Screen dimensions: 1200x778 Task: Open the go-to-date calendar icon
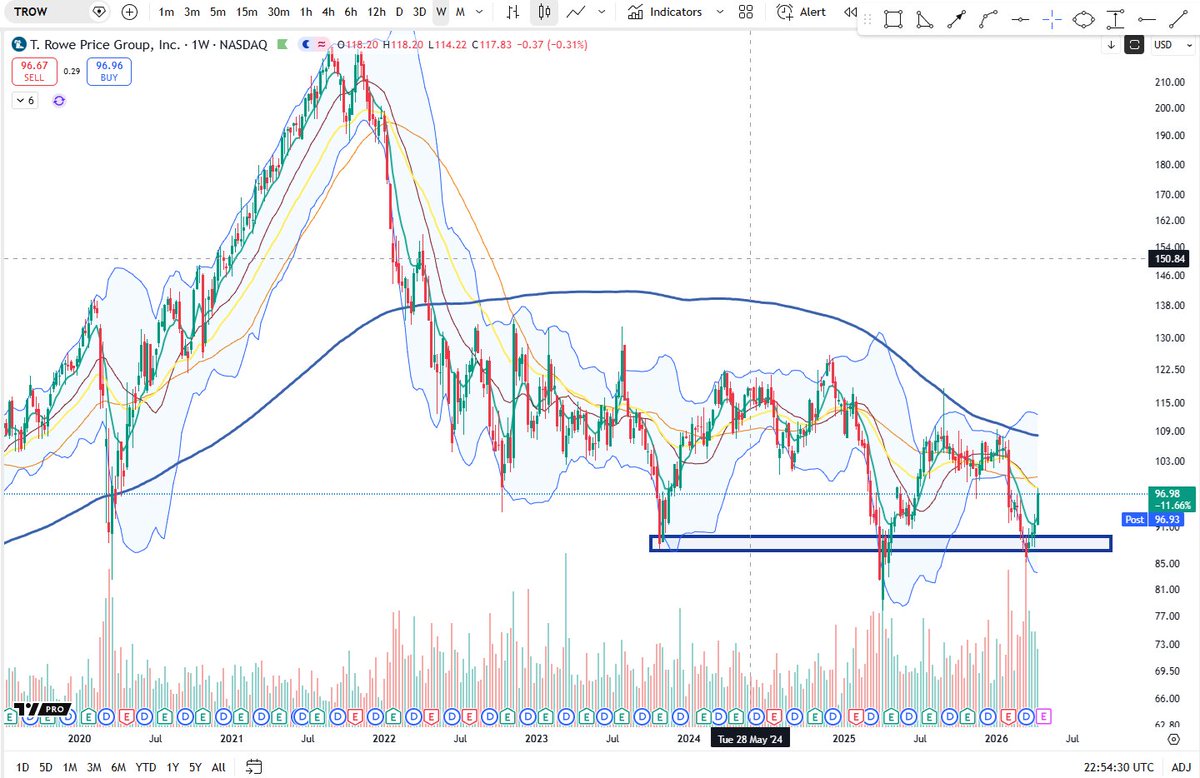(254, 767)
